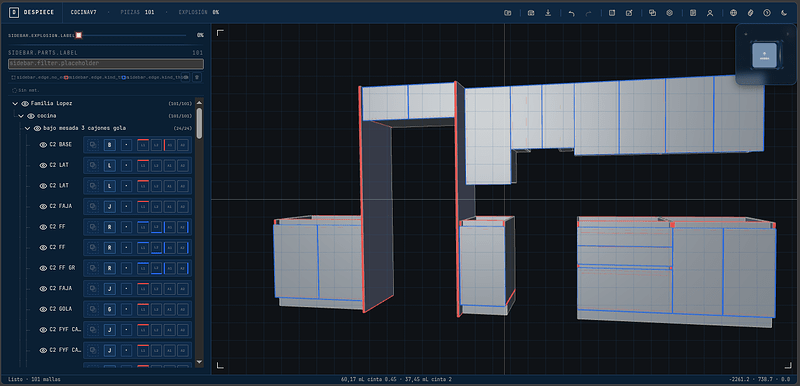Toggle L2 edge on the C2 FF GR row
This screenshot has width=800, height=386.
pyautogui.click(x=156, y=268)
